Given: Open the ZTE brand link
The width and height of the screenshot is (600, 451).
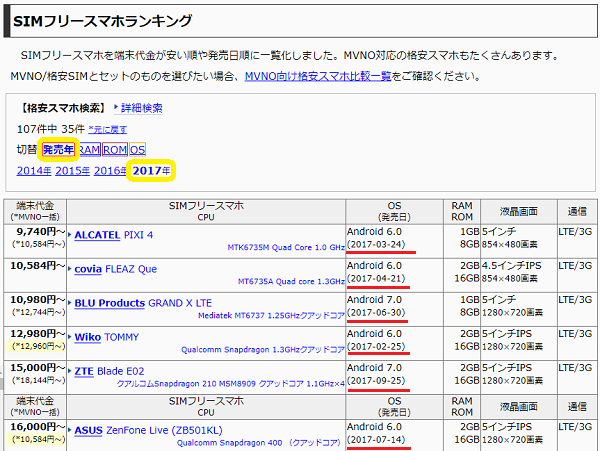Looking at the screenshot, I should [x=84, y=371].
